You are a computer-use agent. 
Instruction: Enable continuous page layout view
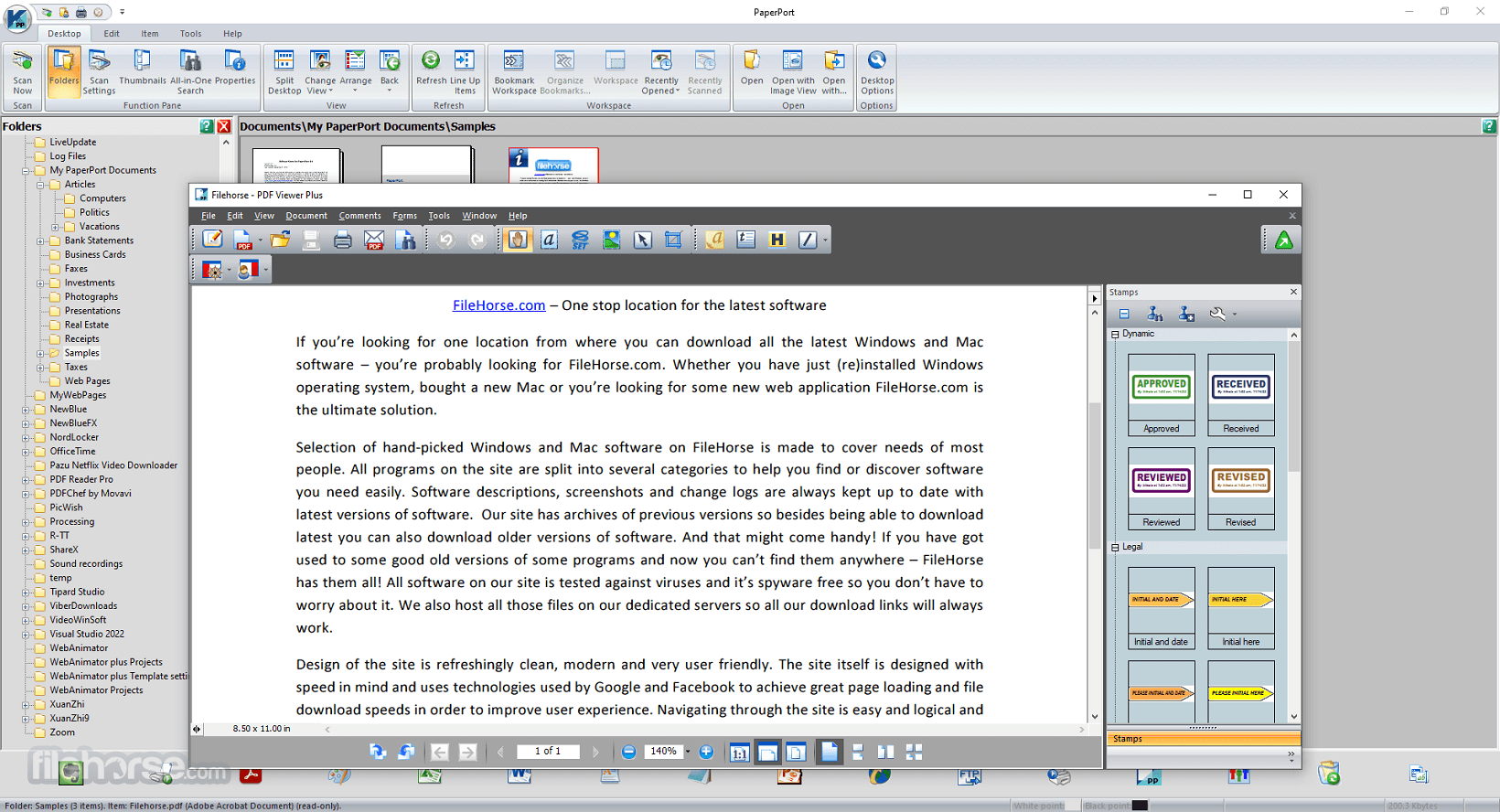pyautogui.click(x=857, y=752)
